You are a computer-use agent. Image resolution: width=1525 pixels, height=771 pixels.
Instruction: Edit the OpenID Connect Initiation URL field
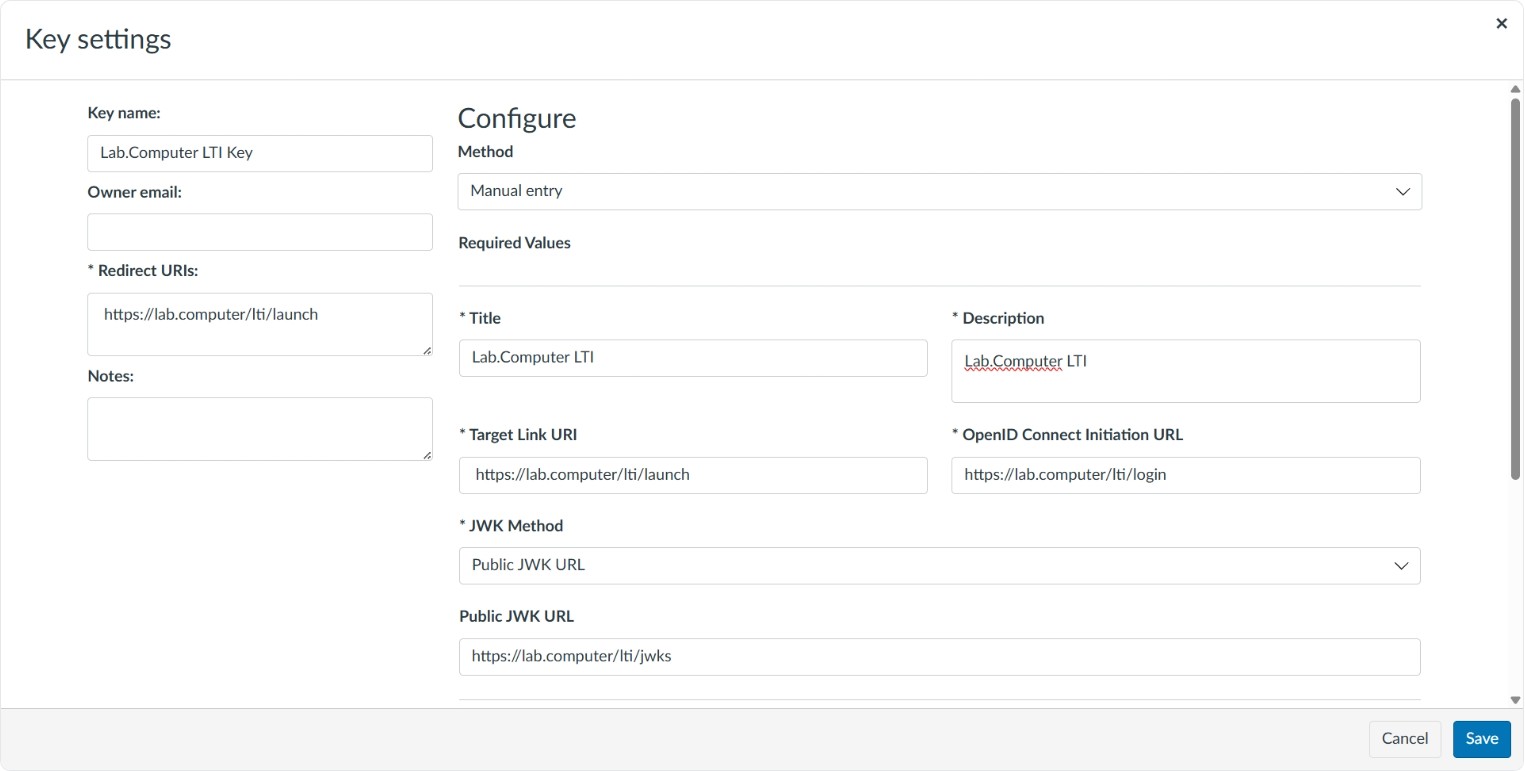click(1185, 475)
